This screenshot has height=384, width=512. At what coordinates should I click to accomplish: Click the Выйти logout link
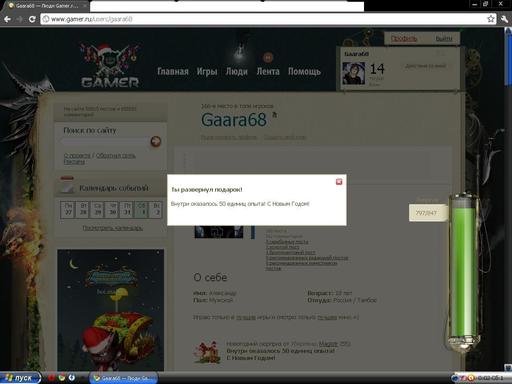pos(444,39)
